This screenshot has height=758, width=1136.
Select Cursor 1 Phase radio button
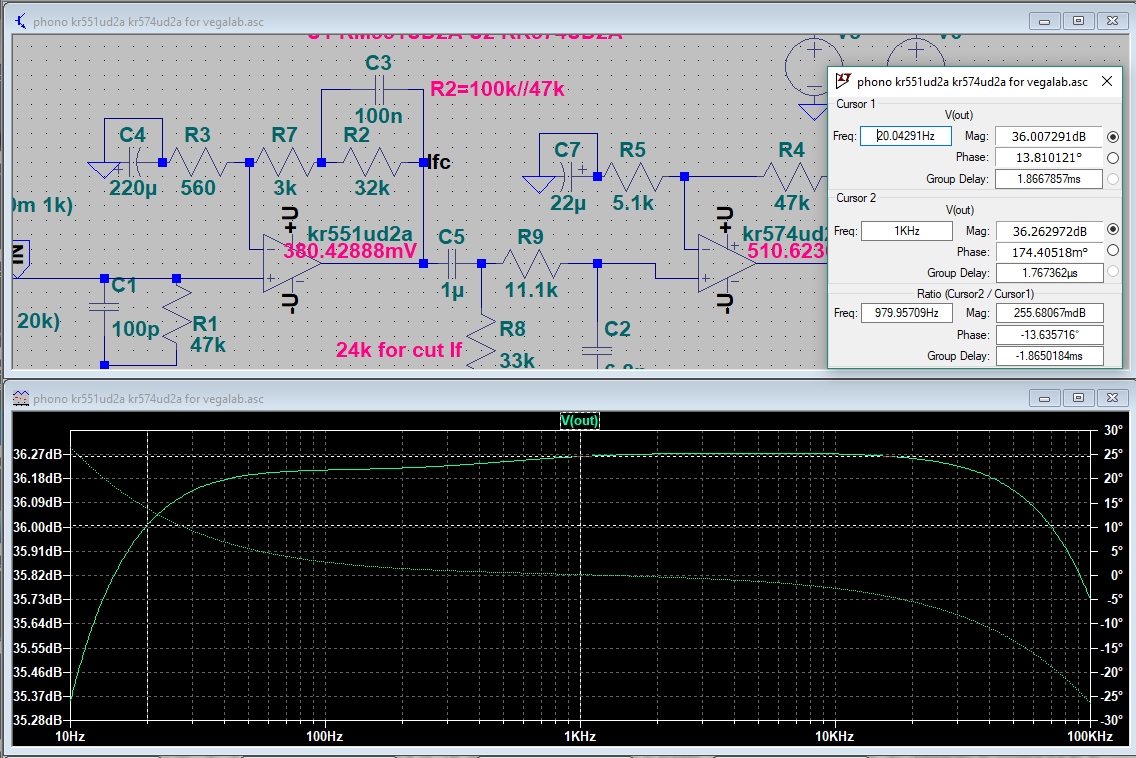[x=1113, y=157]
